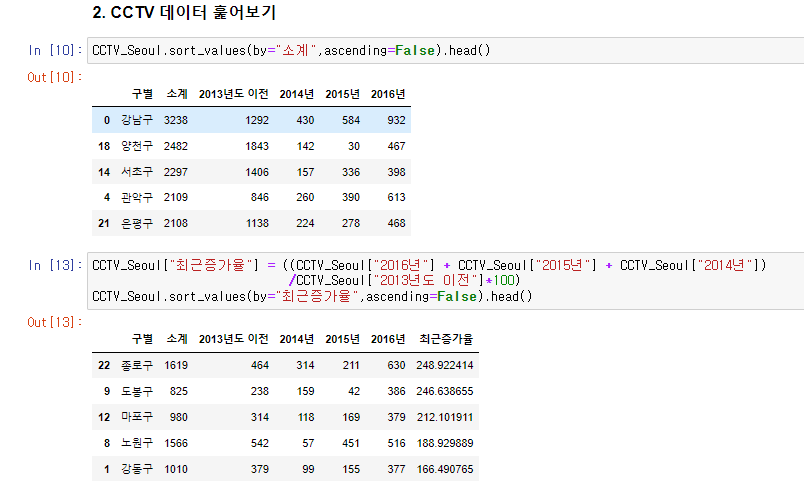Click the 양천구 cell

click(x=137, y=146)
